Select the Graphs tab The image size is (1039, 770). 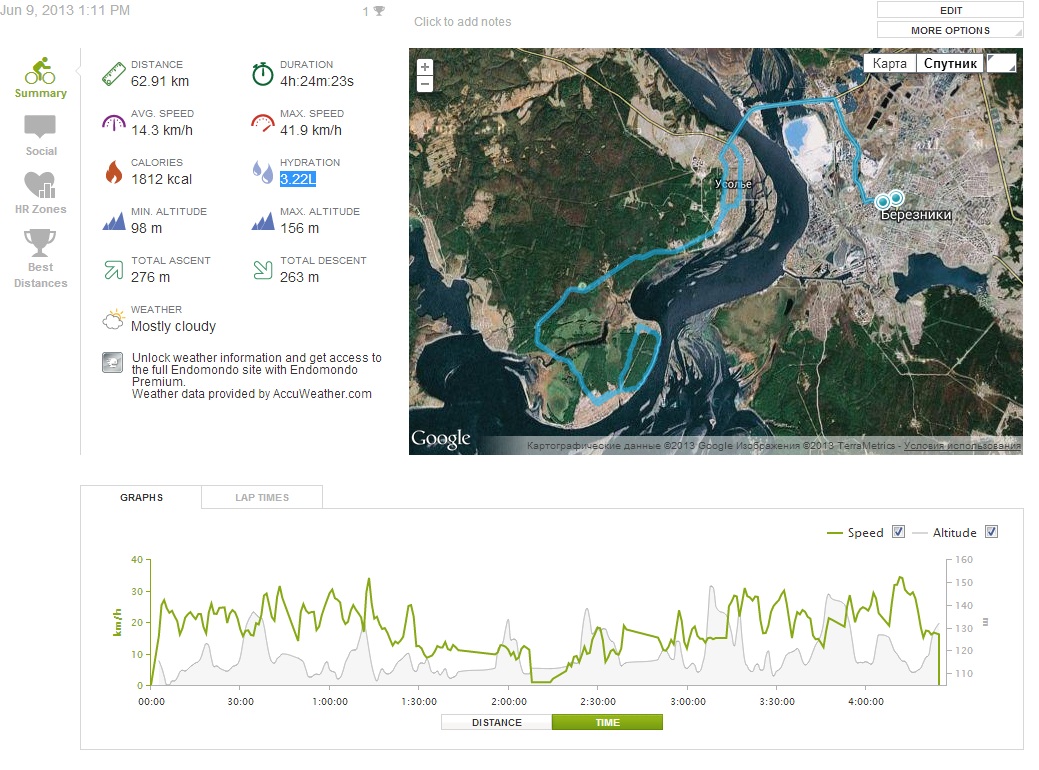141,497
